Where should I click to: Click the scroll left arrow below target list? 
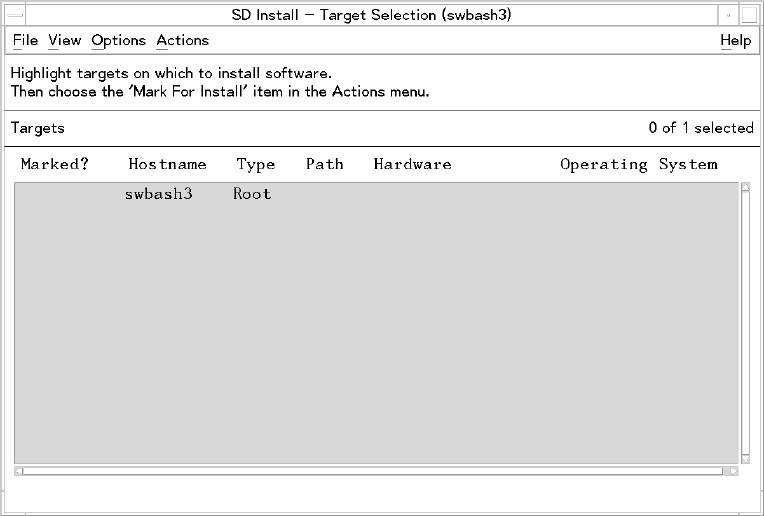(19, 470)
